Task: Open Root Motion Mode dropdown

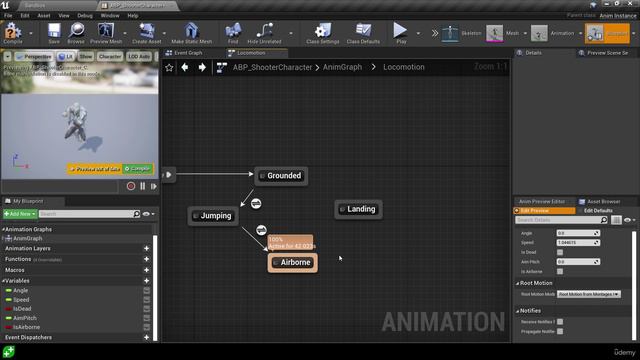Action: pos(589,294)
